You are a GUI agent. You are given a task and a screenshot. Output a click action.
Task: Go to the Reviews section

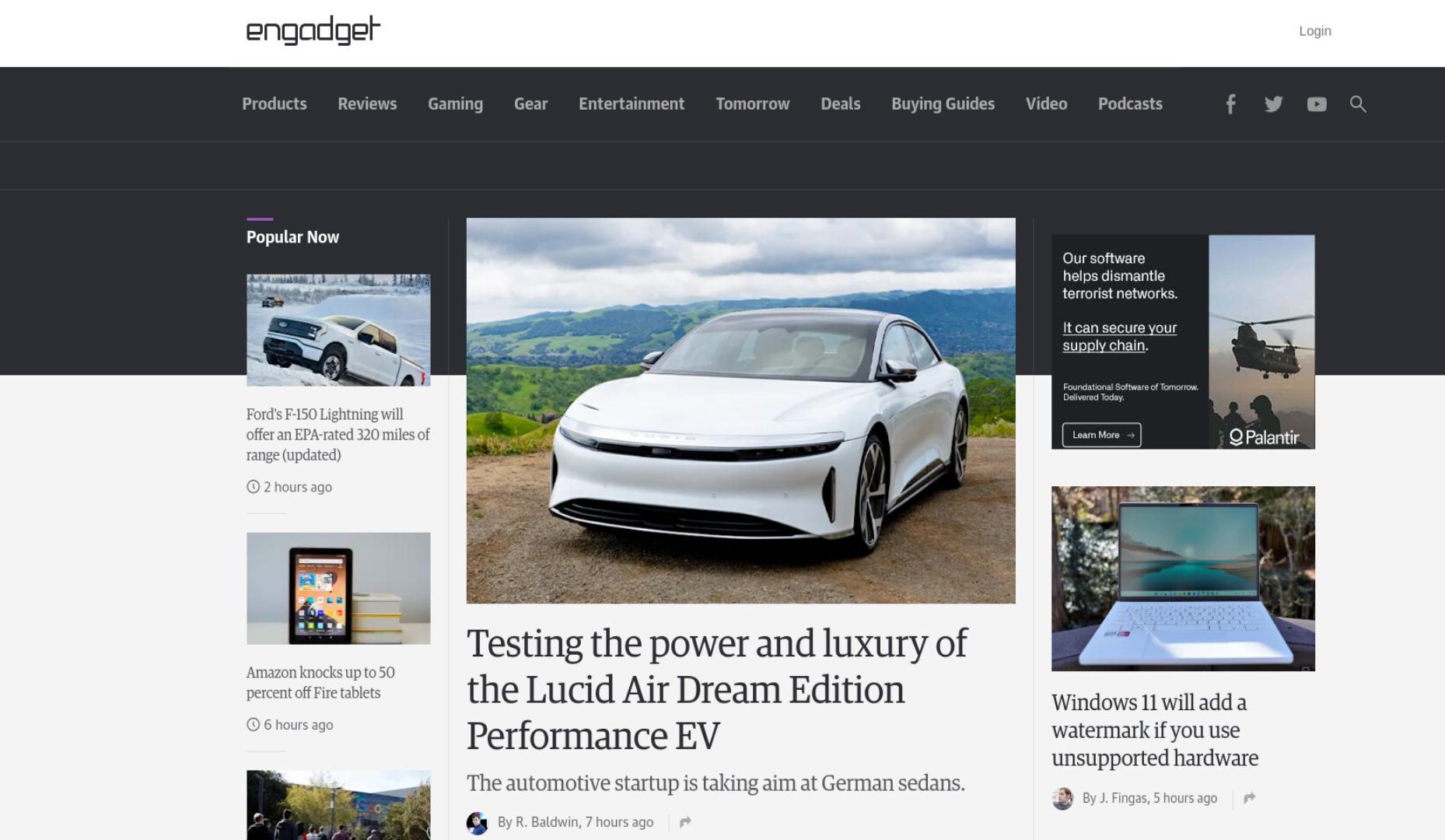(367, 104)
